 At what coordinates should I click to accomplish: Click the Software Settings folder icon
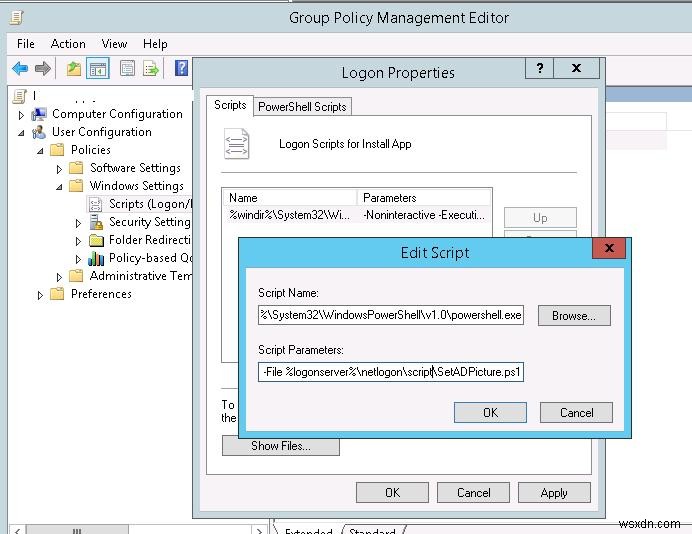(76, 168)
